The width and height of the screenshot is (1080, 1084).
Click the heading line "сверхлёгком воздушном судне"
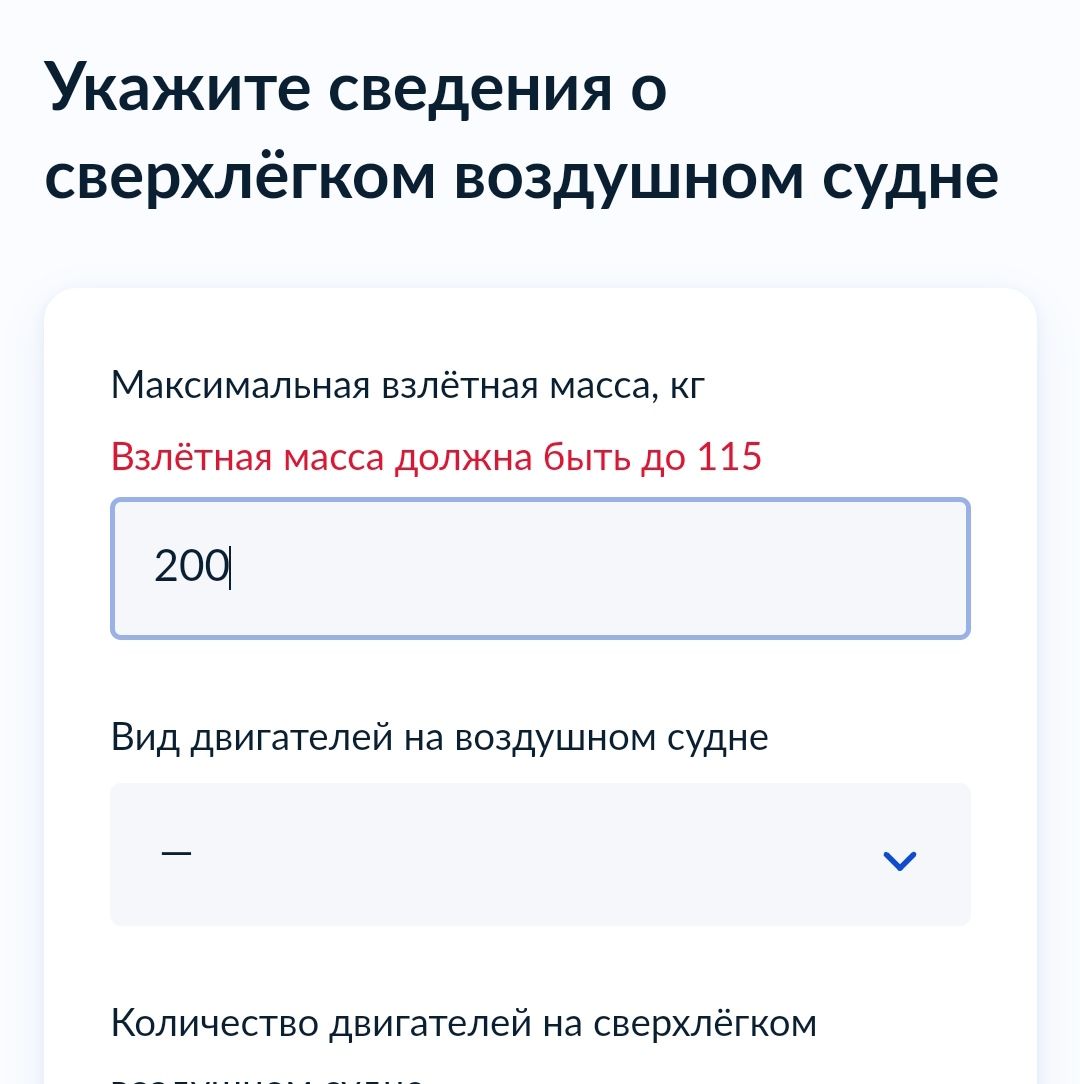point(521,176)
